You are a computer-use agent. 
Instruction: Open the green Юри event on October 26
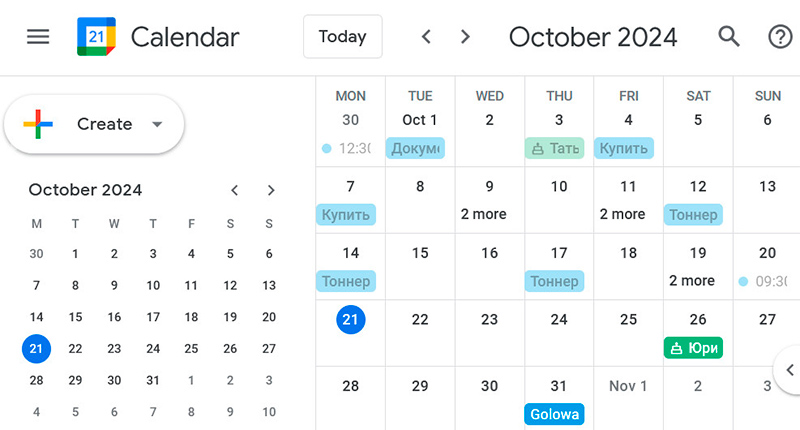click(x=692, y=348)
